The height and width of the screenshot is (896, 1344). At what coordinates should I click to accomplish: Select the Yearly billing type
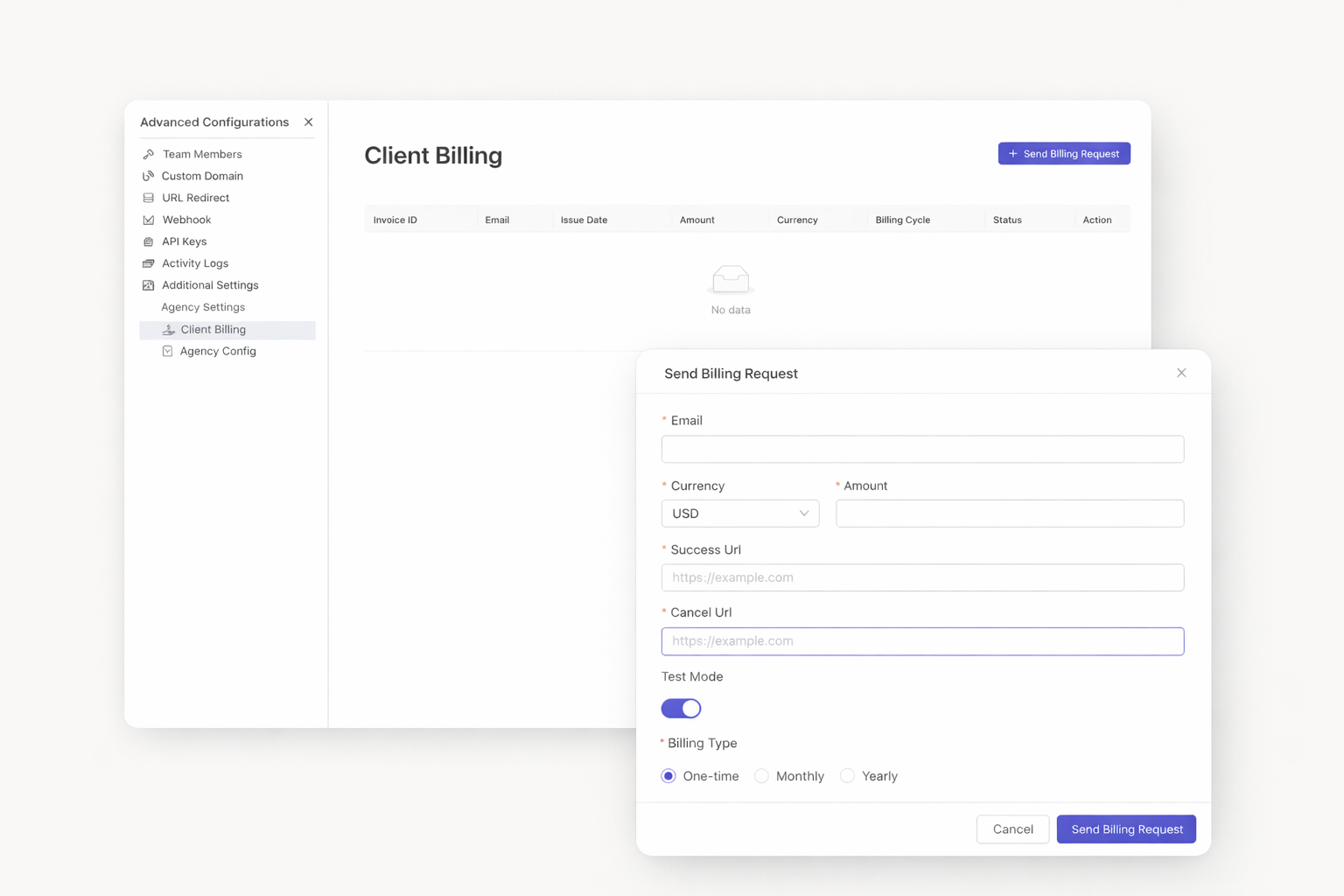pyautogui.click(x=847, y=776)
